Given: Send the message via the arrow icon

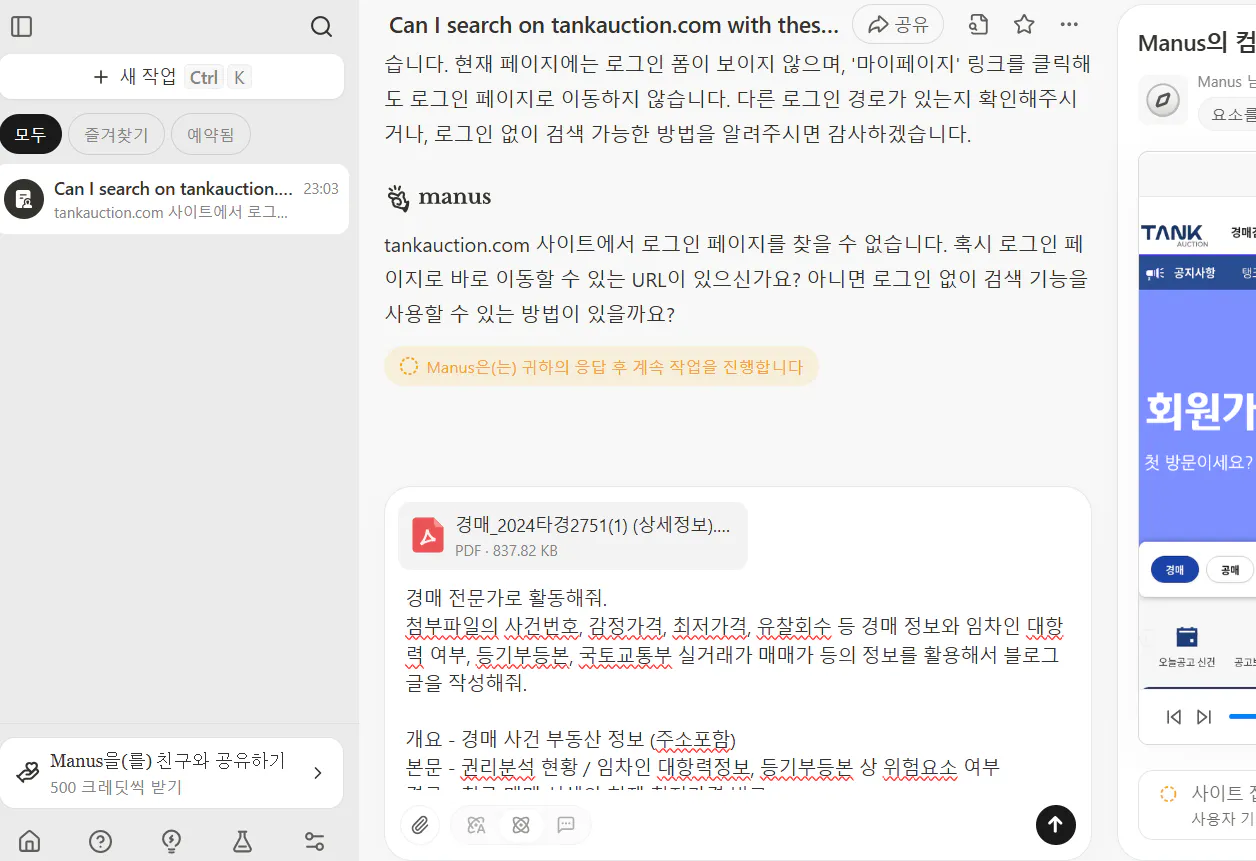Looking at the screenshot, I should click(x=1055, y=825).
